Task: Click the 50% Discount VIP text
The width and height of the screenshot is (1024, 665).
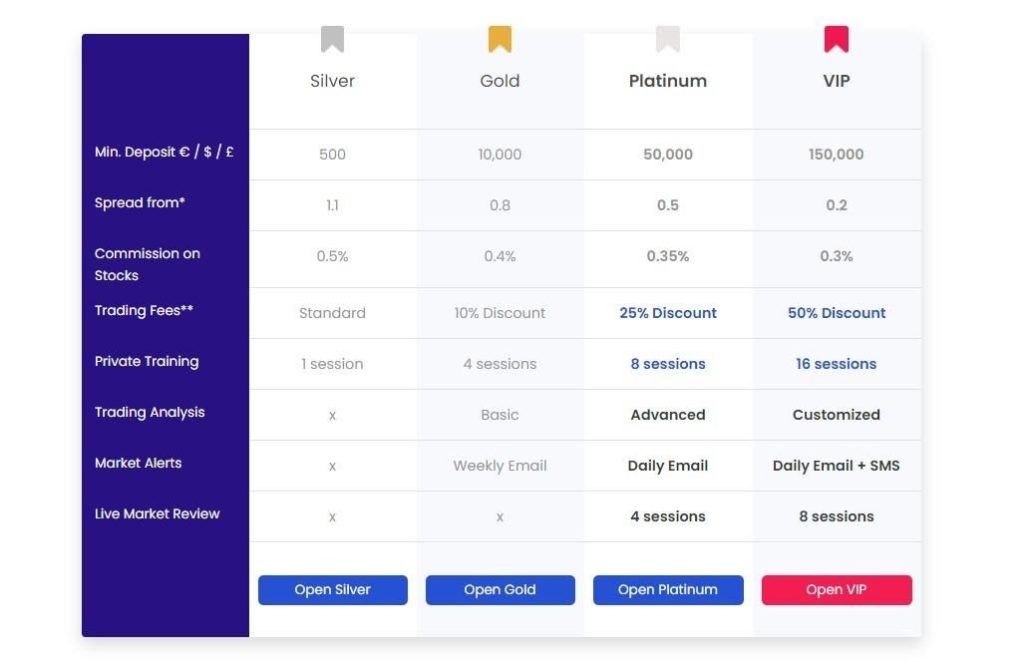Action: pyautogui.click(x=836, y=313)
